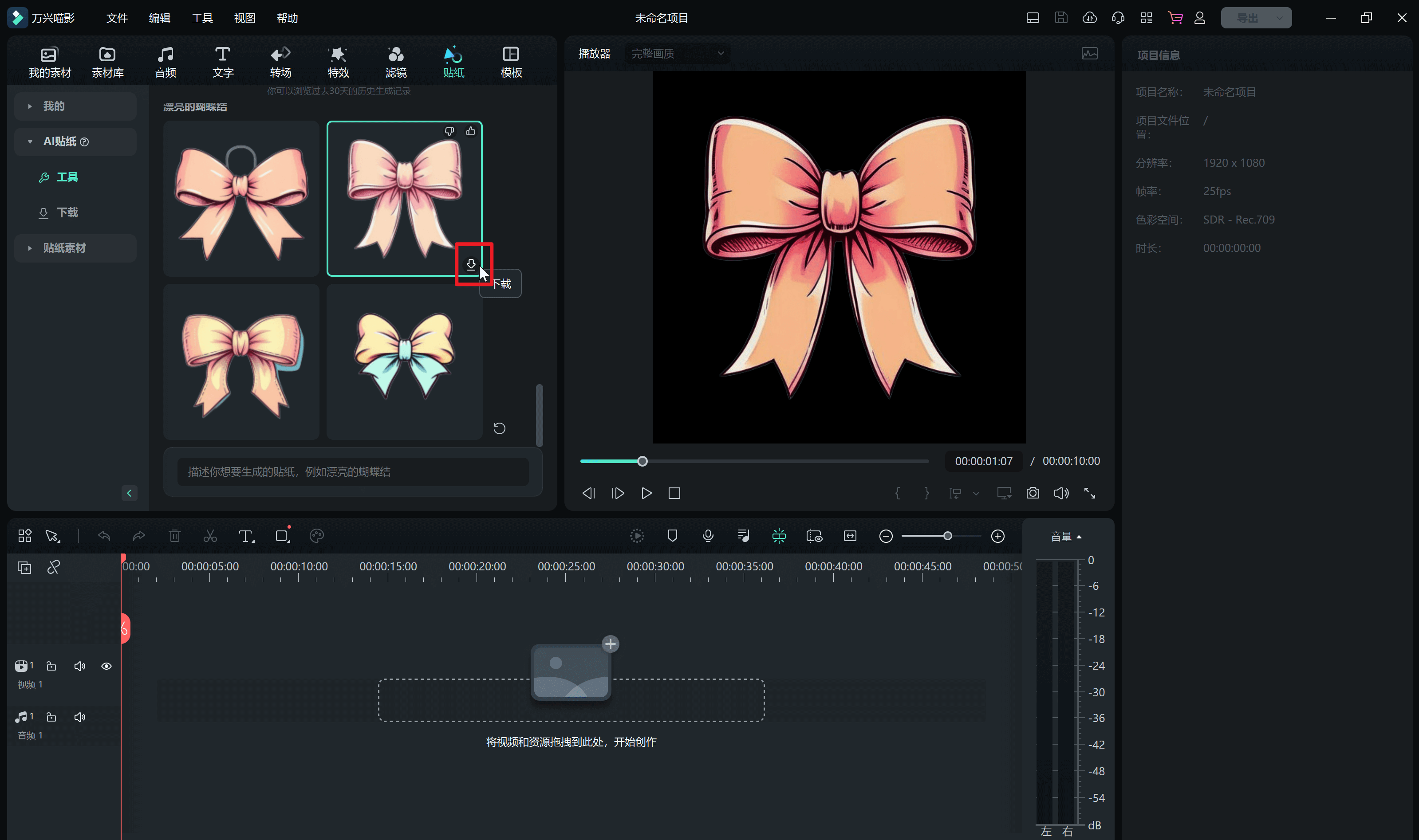Click the thumbs-up icon on selected sticker
The image size is (1419, 840).
point(470,131)
